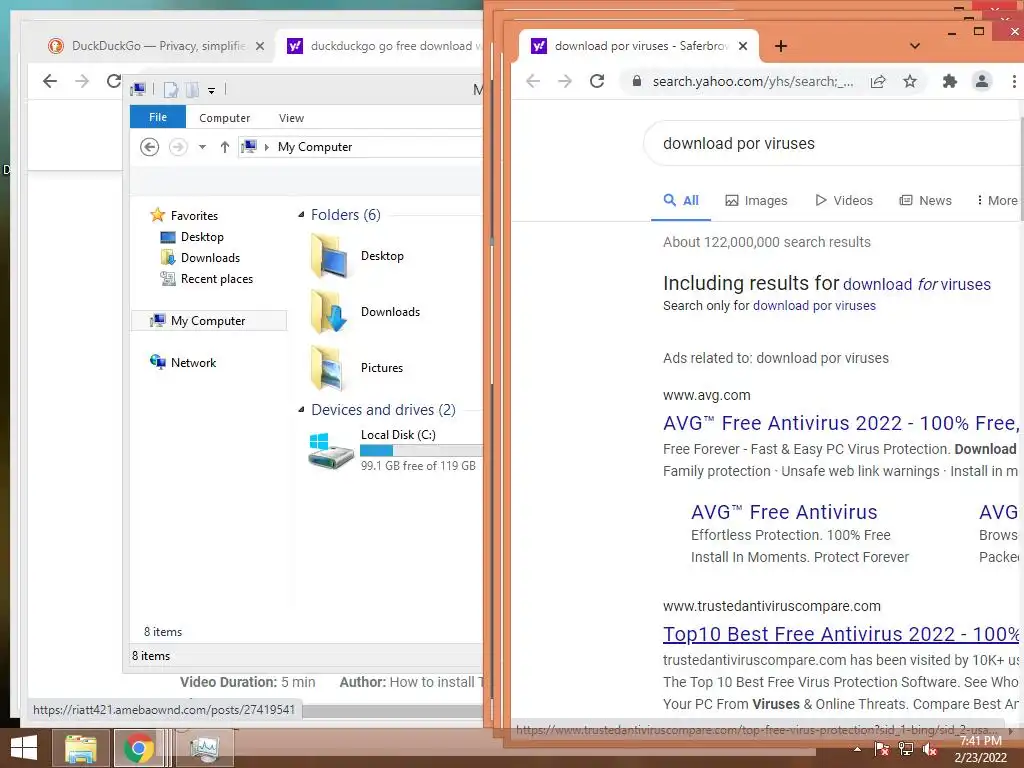This screenshot has width=1024, height=768.
Task: Open the tab search chevron dropdown
Action: [x=915, y=46]
